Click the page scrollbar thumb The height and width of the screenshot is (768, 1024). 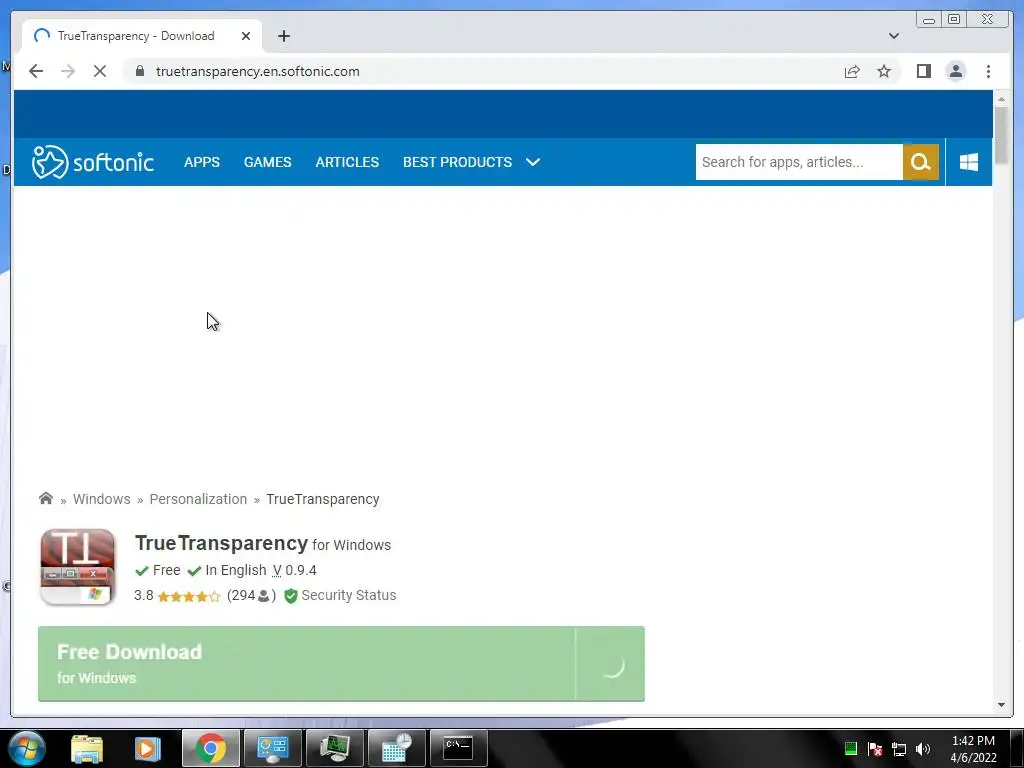point(1001,135)
